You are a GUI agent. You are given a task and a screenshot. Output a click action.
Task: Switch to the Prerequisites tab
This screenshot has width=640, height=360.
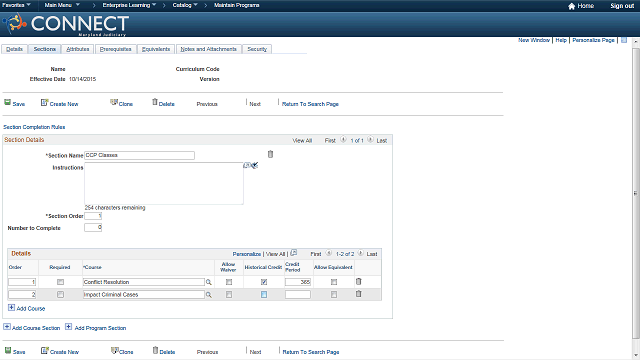pos(116,49)
